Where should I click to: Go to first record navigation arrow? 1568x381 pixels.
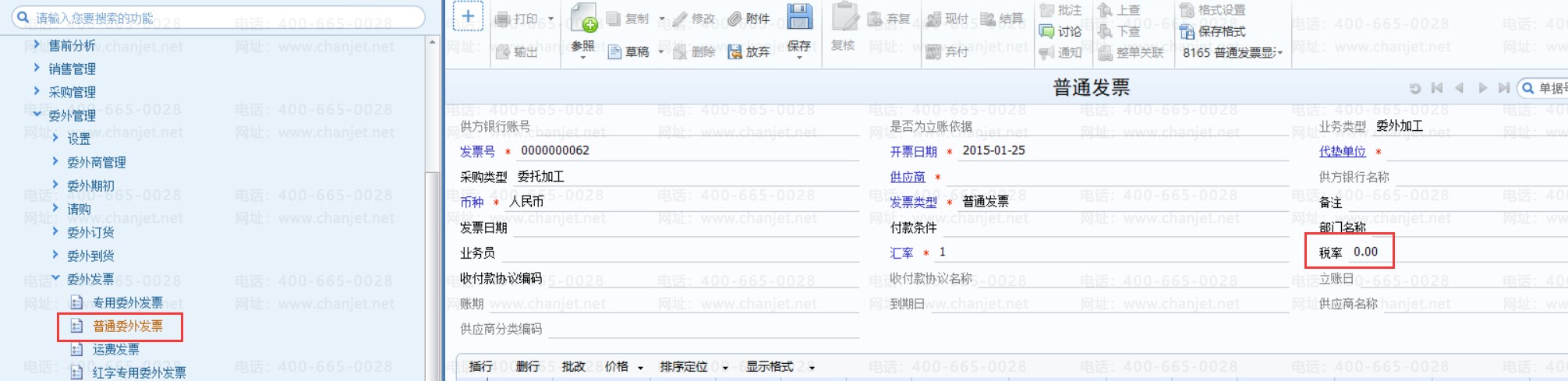pos(1437,88)
